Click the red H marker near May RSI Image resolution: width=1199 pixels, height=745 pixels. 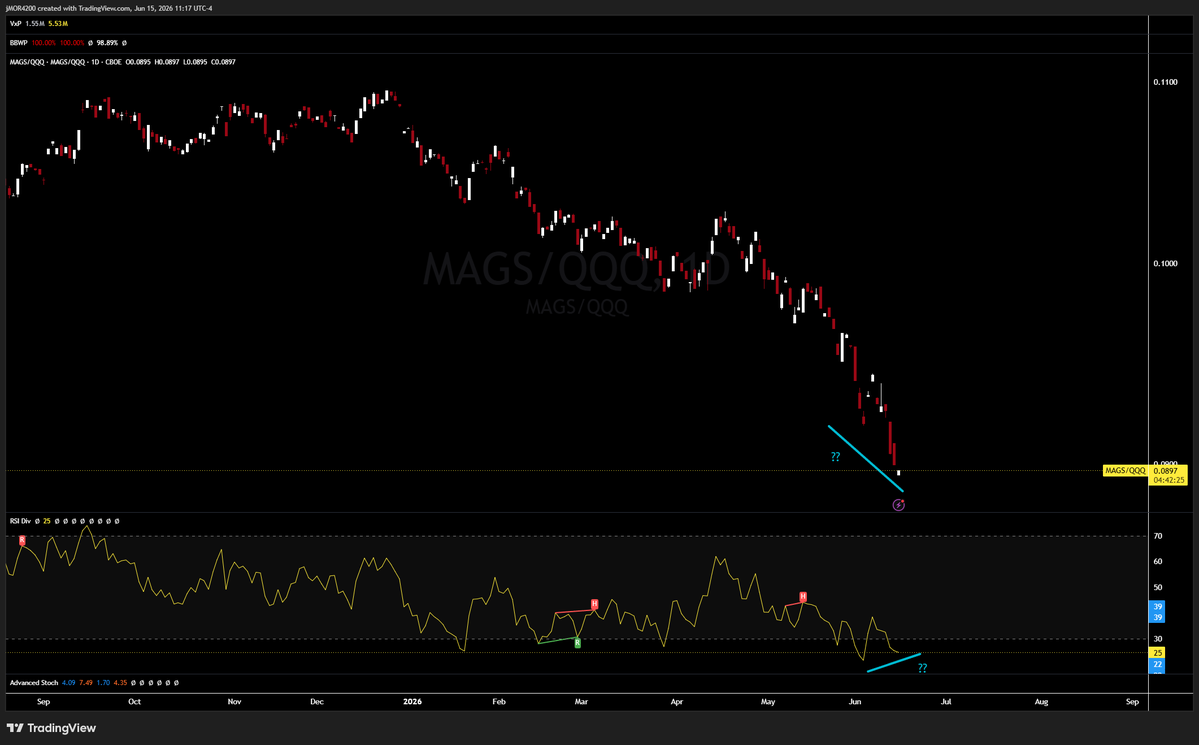[803, 596]
